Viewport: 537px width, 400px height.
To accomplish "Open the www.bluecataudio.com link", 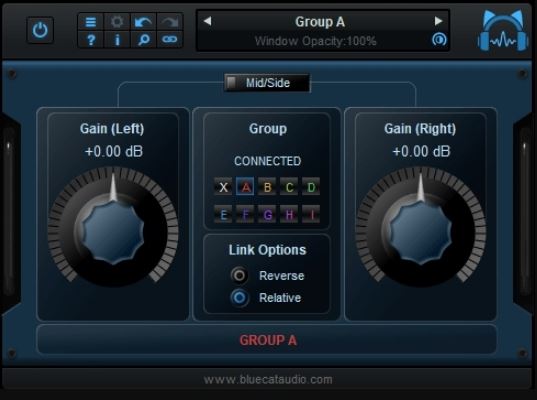I will click(x=268, y=379).
